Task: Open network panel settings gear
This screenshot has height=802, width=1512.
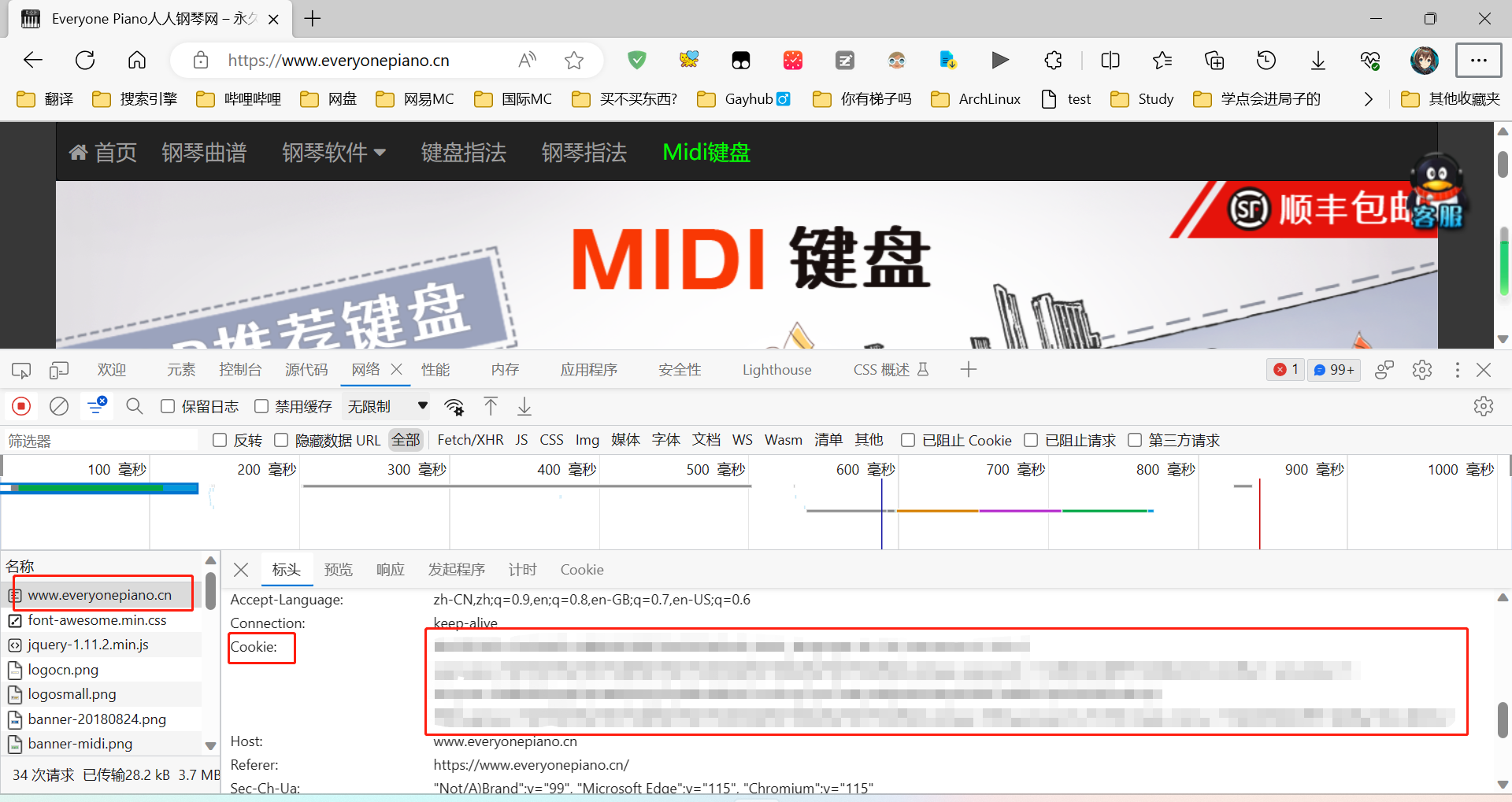Action: pos(1484,406)
